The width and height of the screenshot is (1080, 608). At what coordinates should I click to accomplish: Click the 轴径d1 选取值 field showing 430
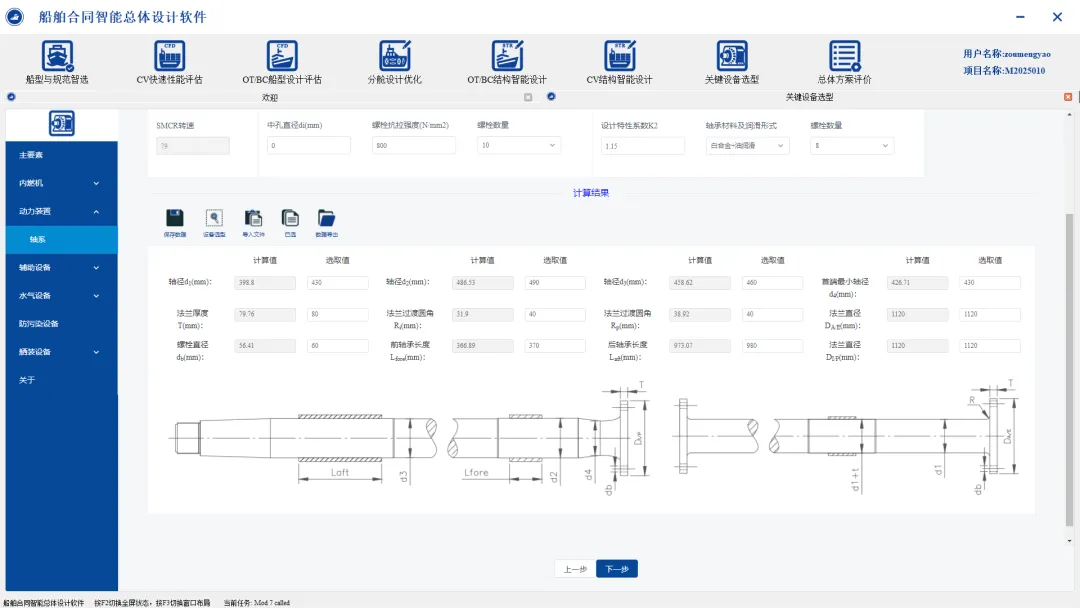pos(338,282)
